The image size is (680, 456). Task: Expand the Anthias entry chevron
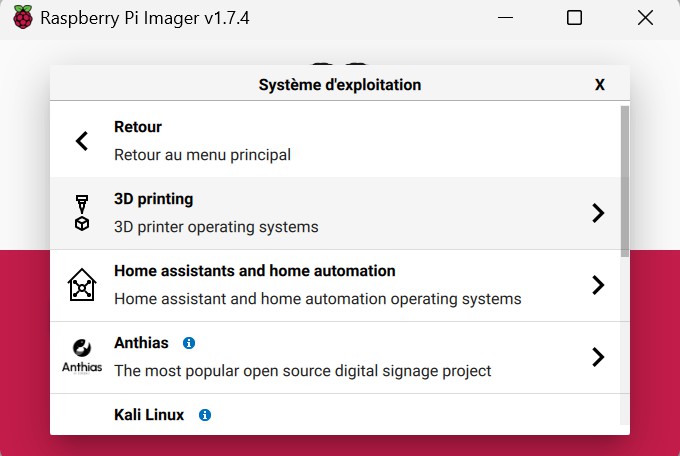[x=598, y=357]
